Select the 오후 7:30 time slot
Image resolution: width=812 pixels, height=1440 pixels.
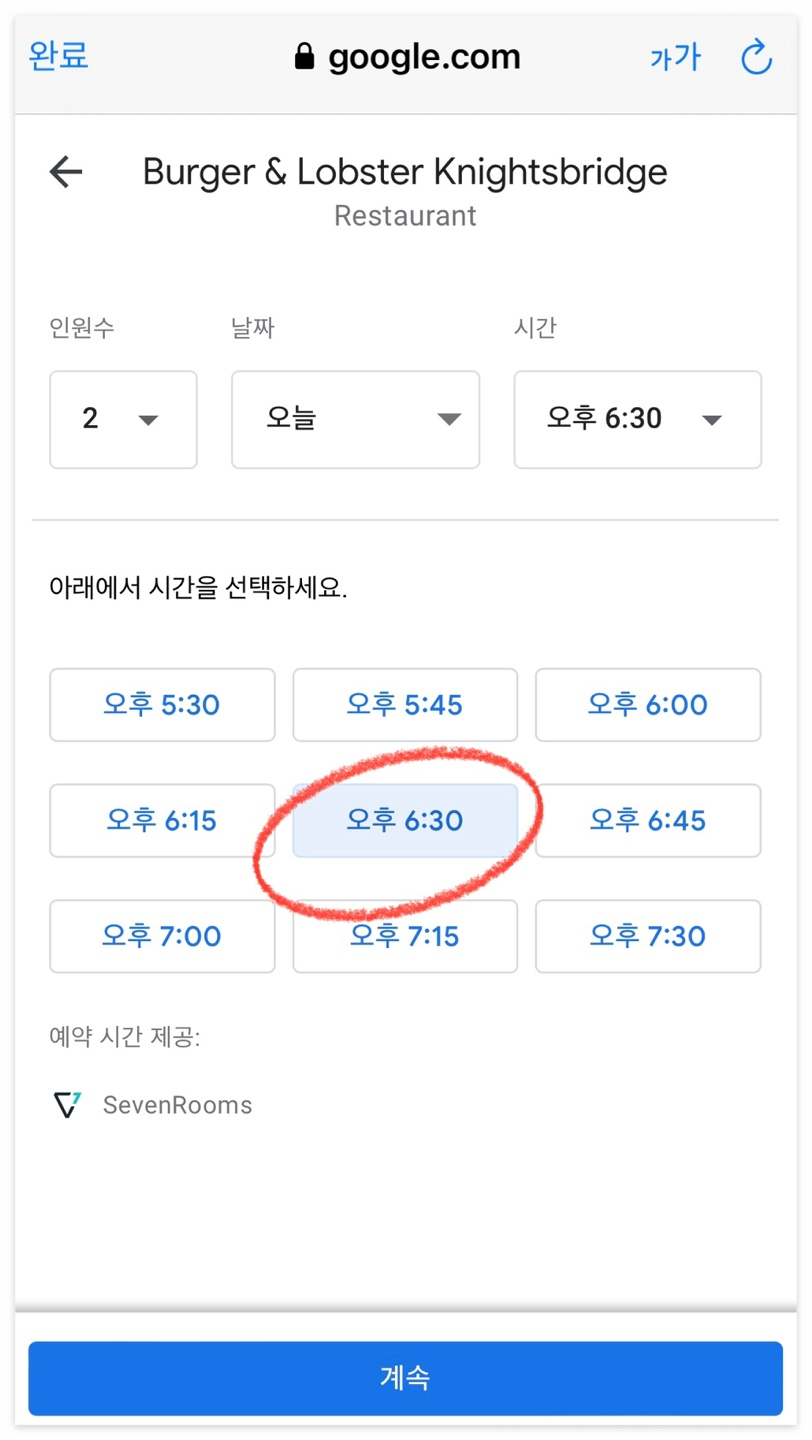pyautogui.click(x=648, y=937)
